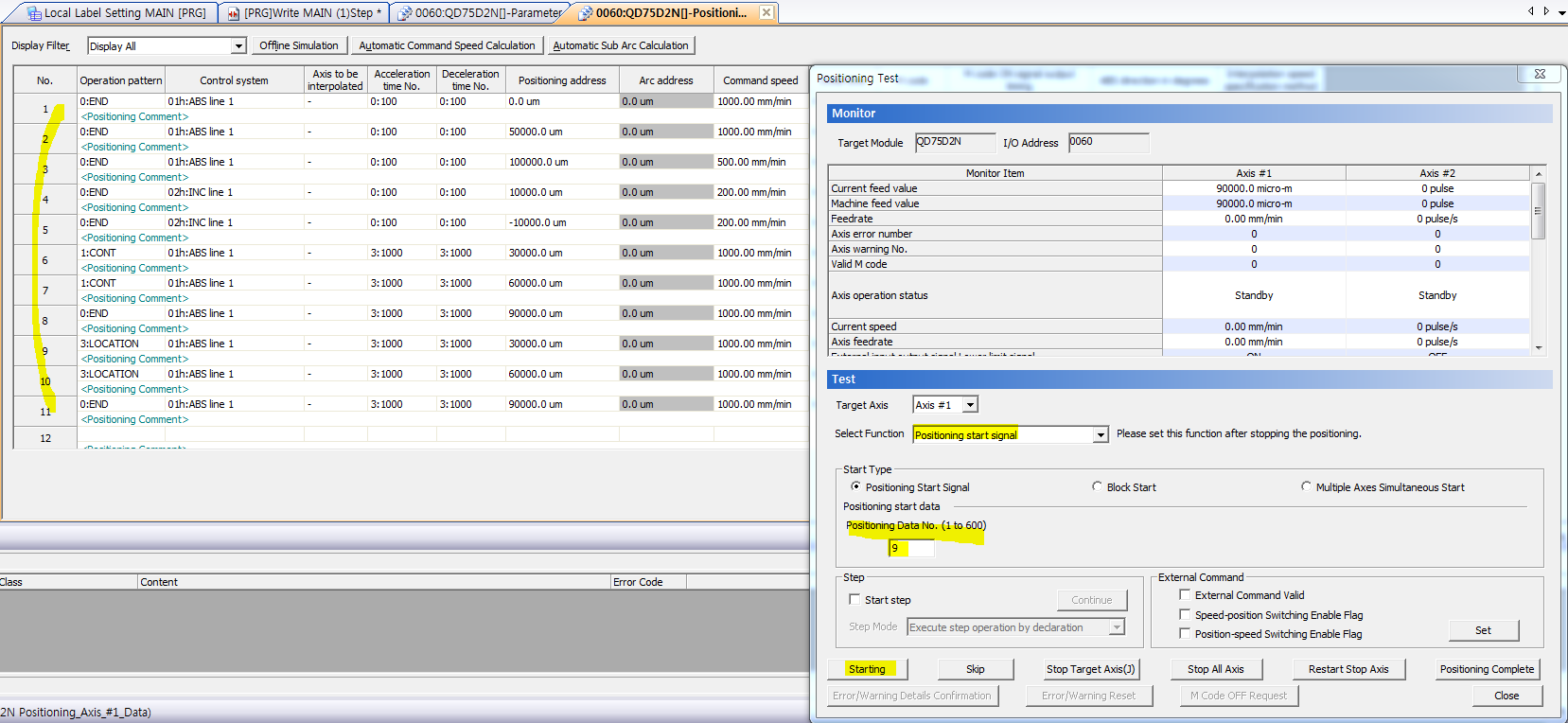Viewport: 1568px width, 723px height.
Task: Click Axis operation status monitor row
Action: pos(1179,295)
